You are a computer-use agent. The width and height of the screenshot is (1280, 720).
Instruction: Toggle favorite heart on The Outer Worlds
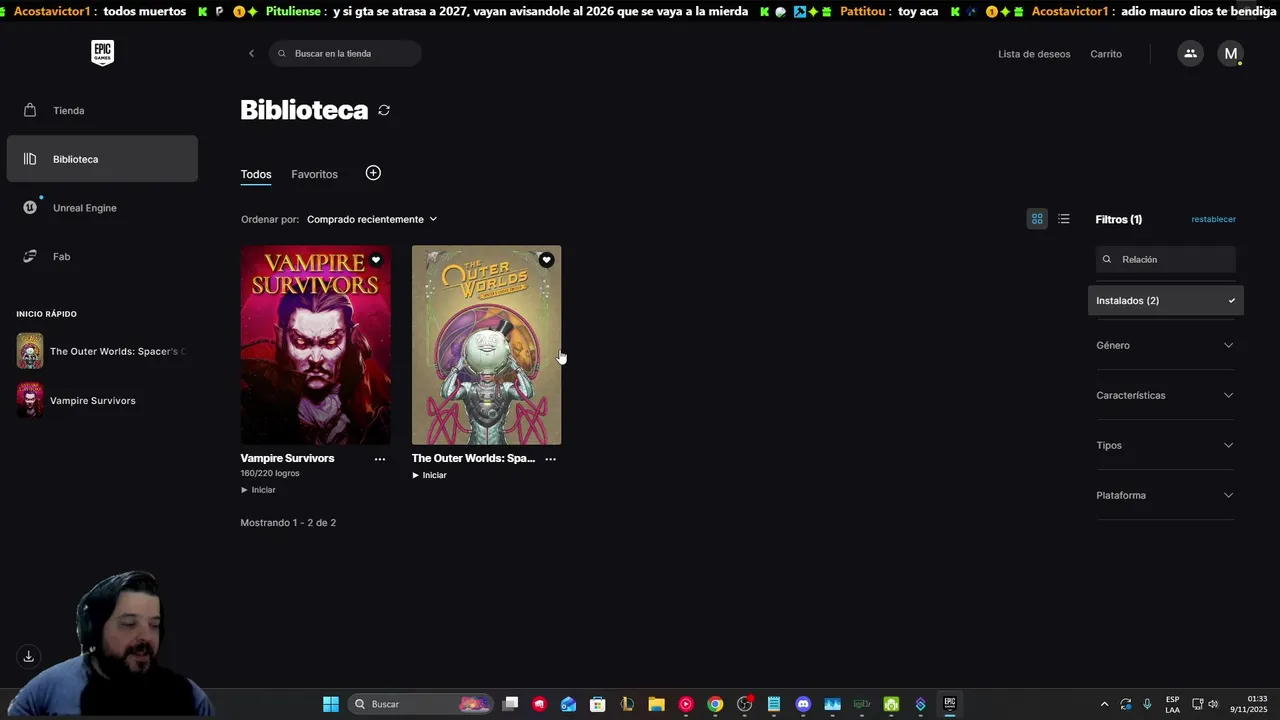546,260
